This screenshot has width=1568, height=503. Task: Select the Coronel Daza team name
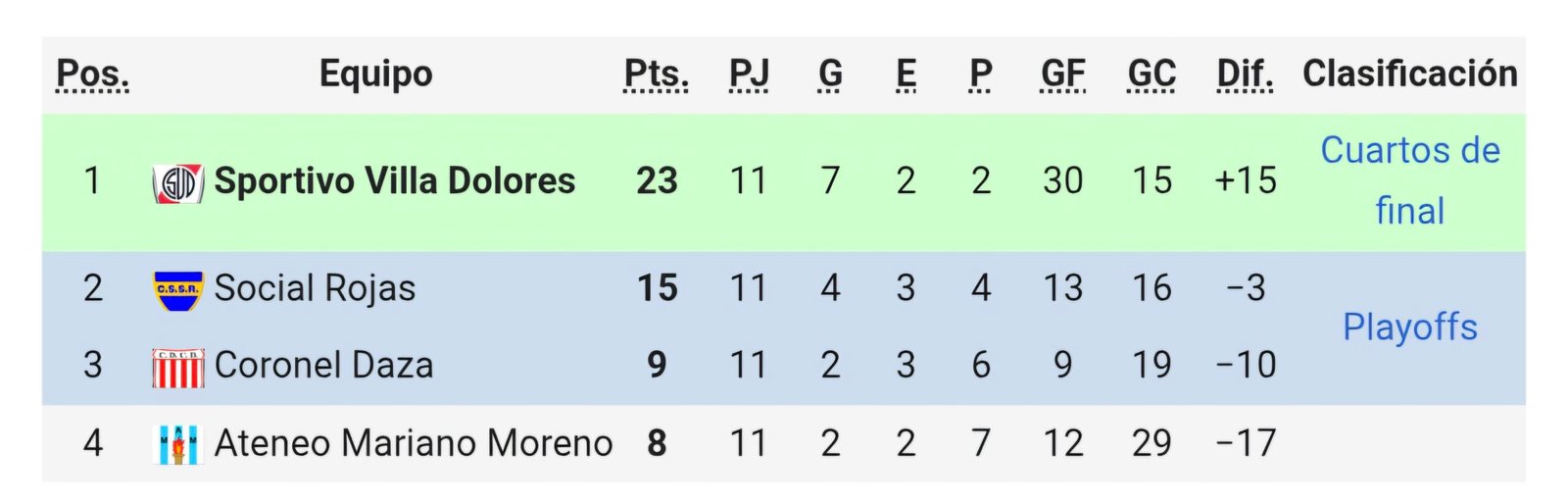coord(323,366)
